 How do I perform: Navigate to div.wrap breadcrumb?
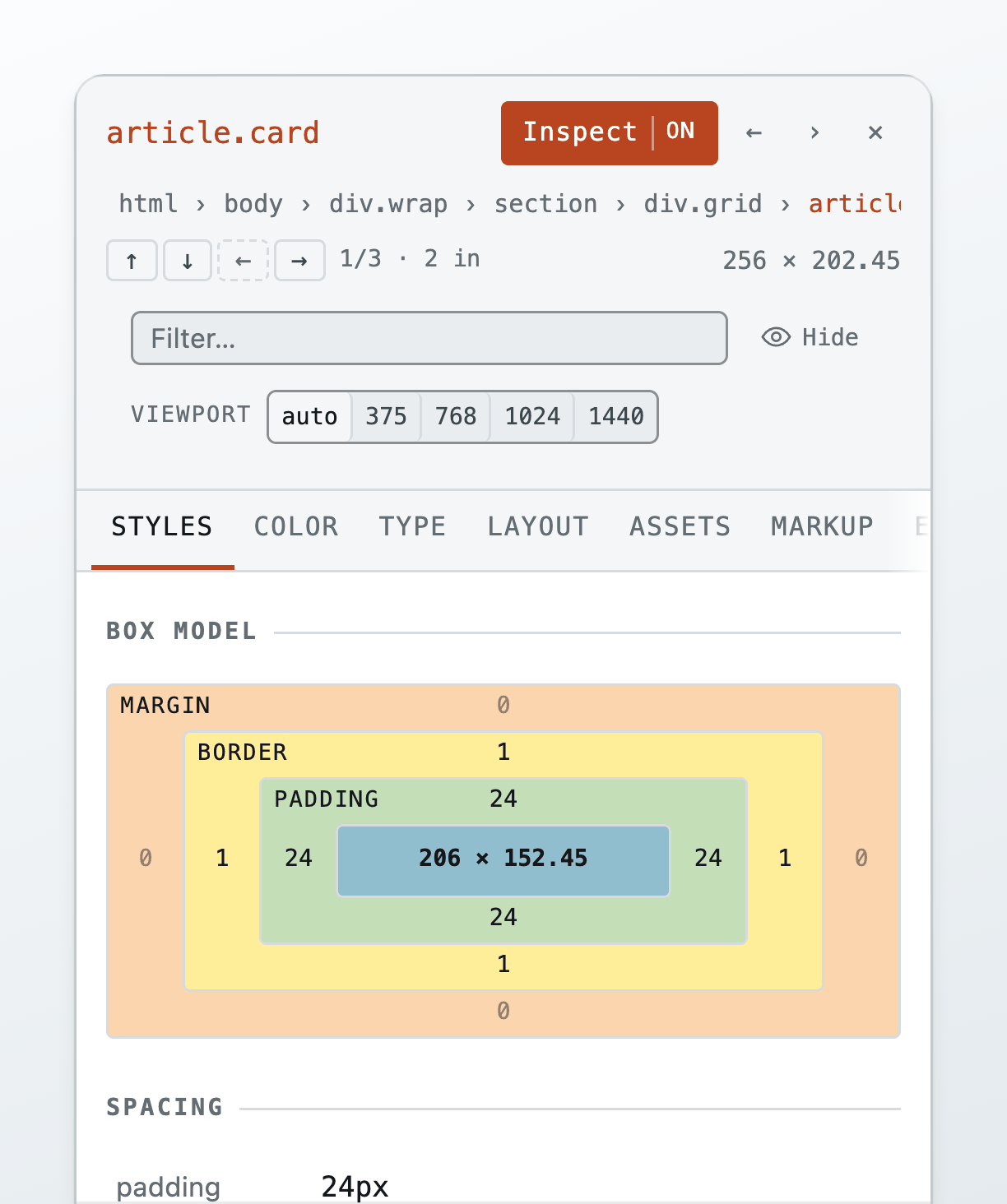tap(388, 204)
